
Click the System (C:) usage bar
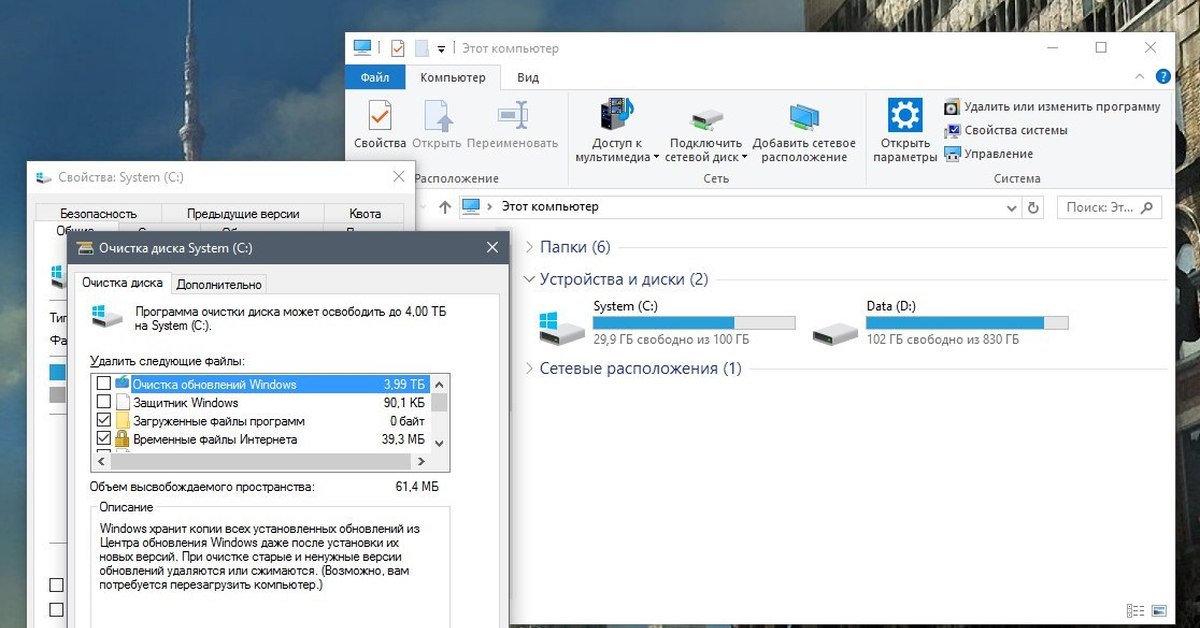click(694, 323)
